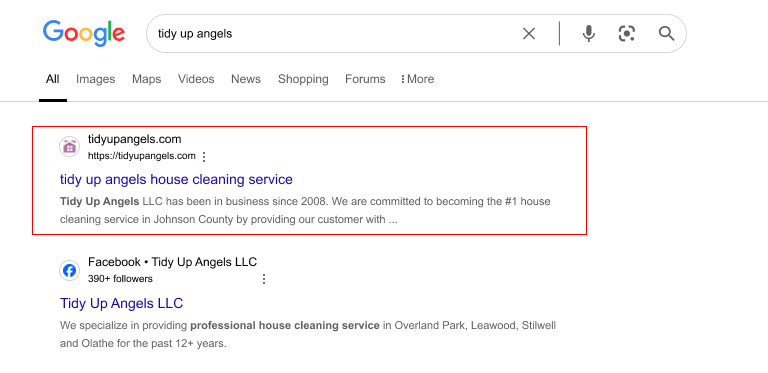This screenshot has width=768, height=373.
Task: Start voice search with microphone icon
Action: 589,34
